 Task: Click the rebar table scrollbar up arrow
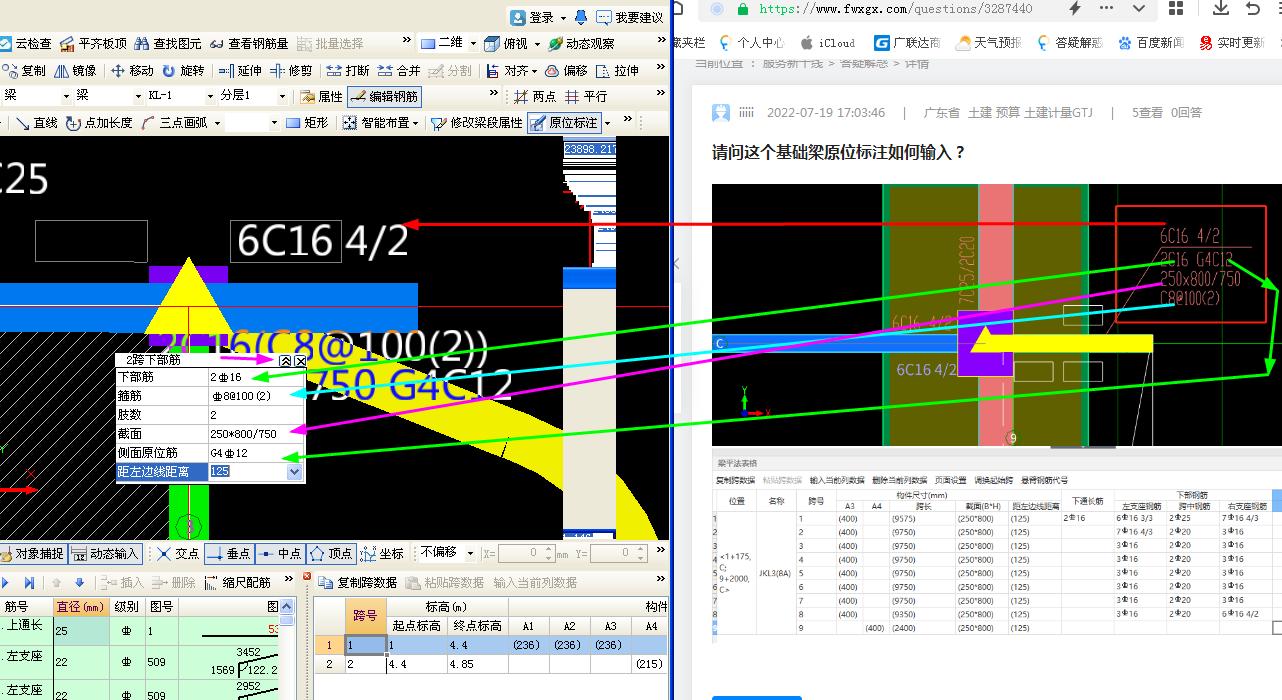[x=287, y=606]
